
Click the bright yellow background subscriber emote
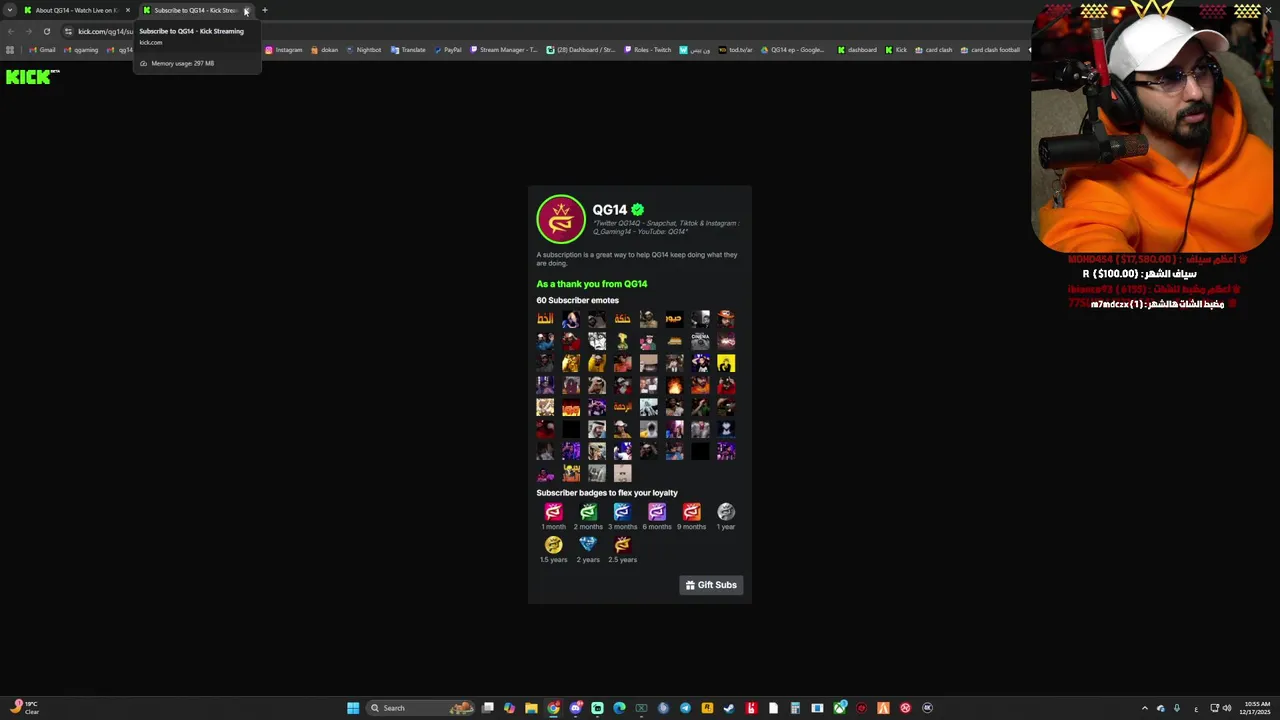click(726, 363)
